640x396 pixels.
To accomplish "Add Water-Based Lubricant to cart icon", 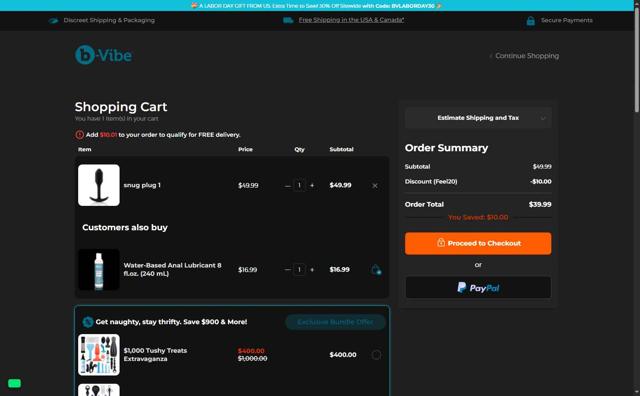I will (376, 269).
